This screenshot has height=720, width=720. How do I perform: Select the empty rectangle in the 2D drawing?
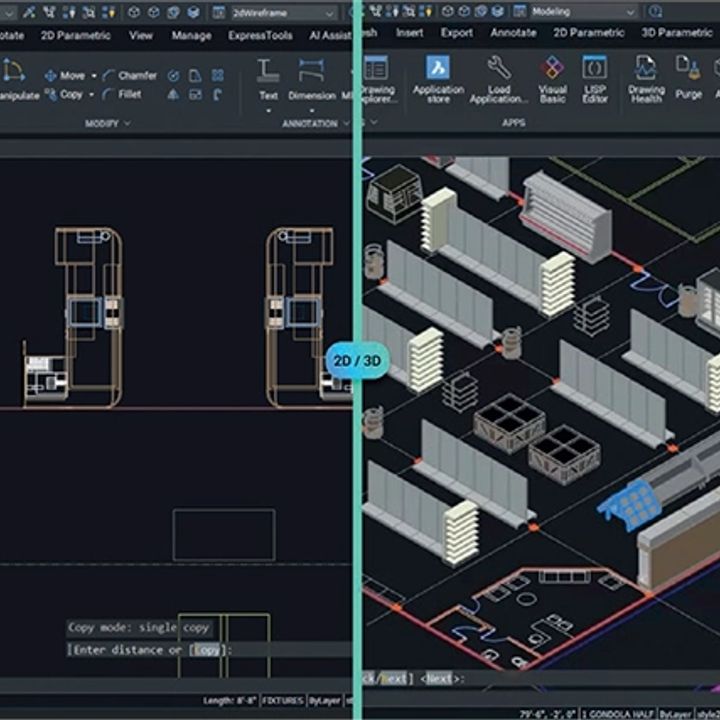coord(224,535)
